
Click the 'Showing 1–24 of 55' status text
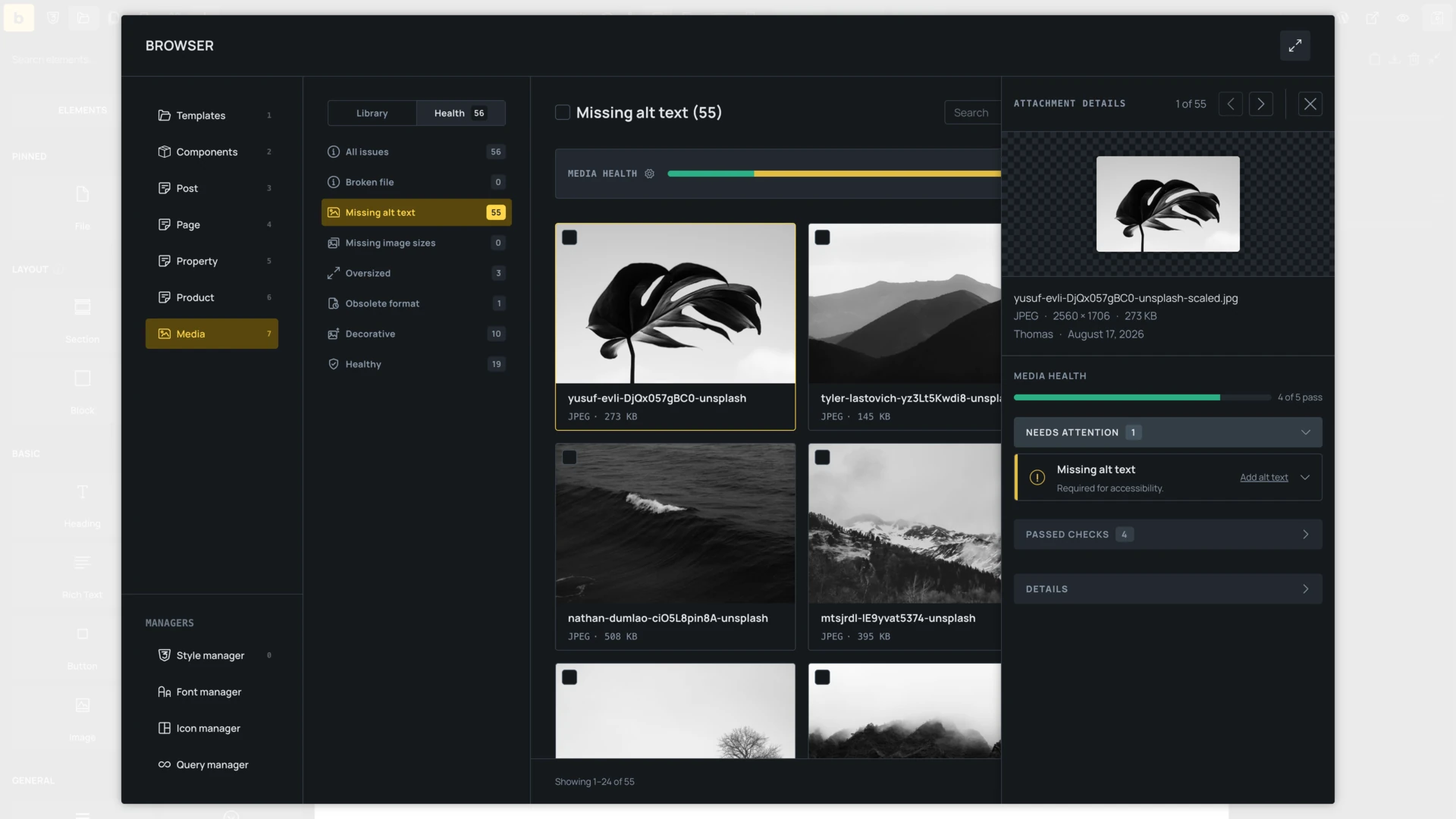pos(595,782)
